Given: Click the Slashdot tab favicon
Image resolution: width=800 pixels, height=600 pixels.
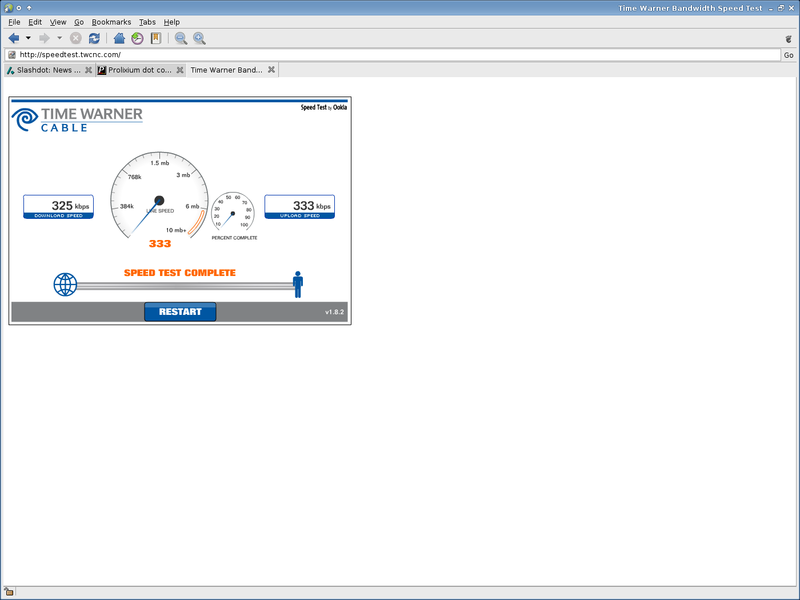Looking at the screenshot, I should coord(10,70).
